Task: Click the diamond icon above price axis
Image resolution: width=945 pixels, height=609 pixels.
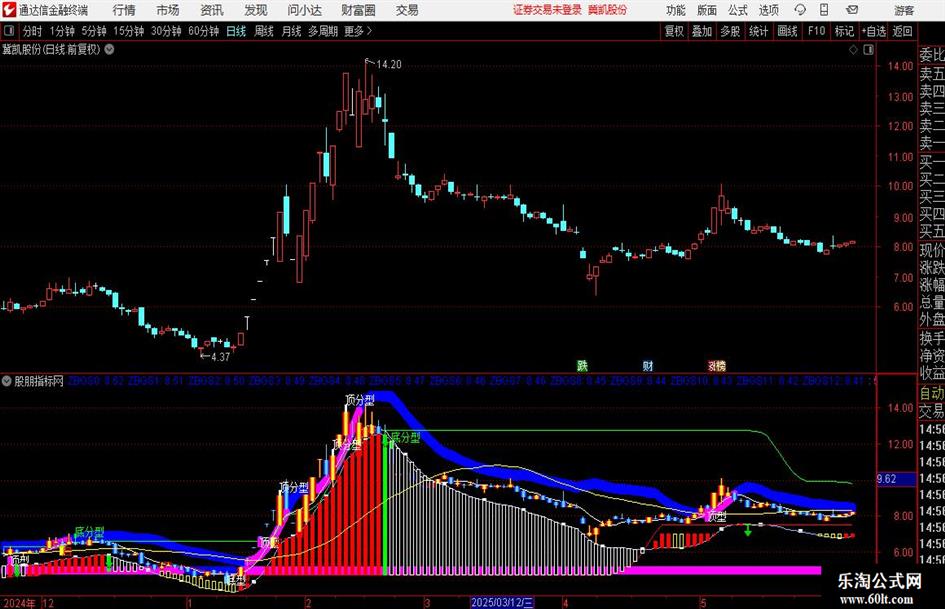Action: click(x=853, y=50)
